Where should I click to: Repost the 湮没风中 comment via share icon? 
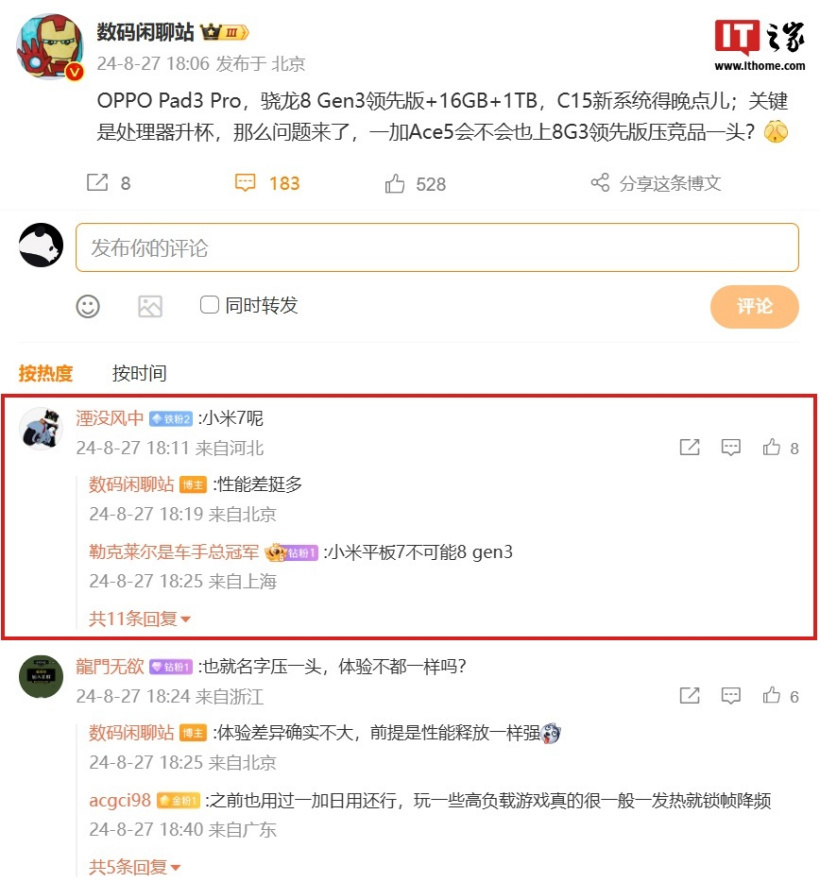click(690, 447)
